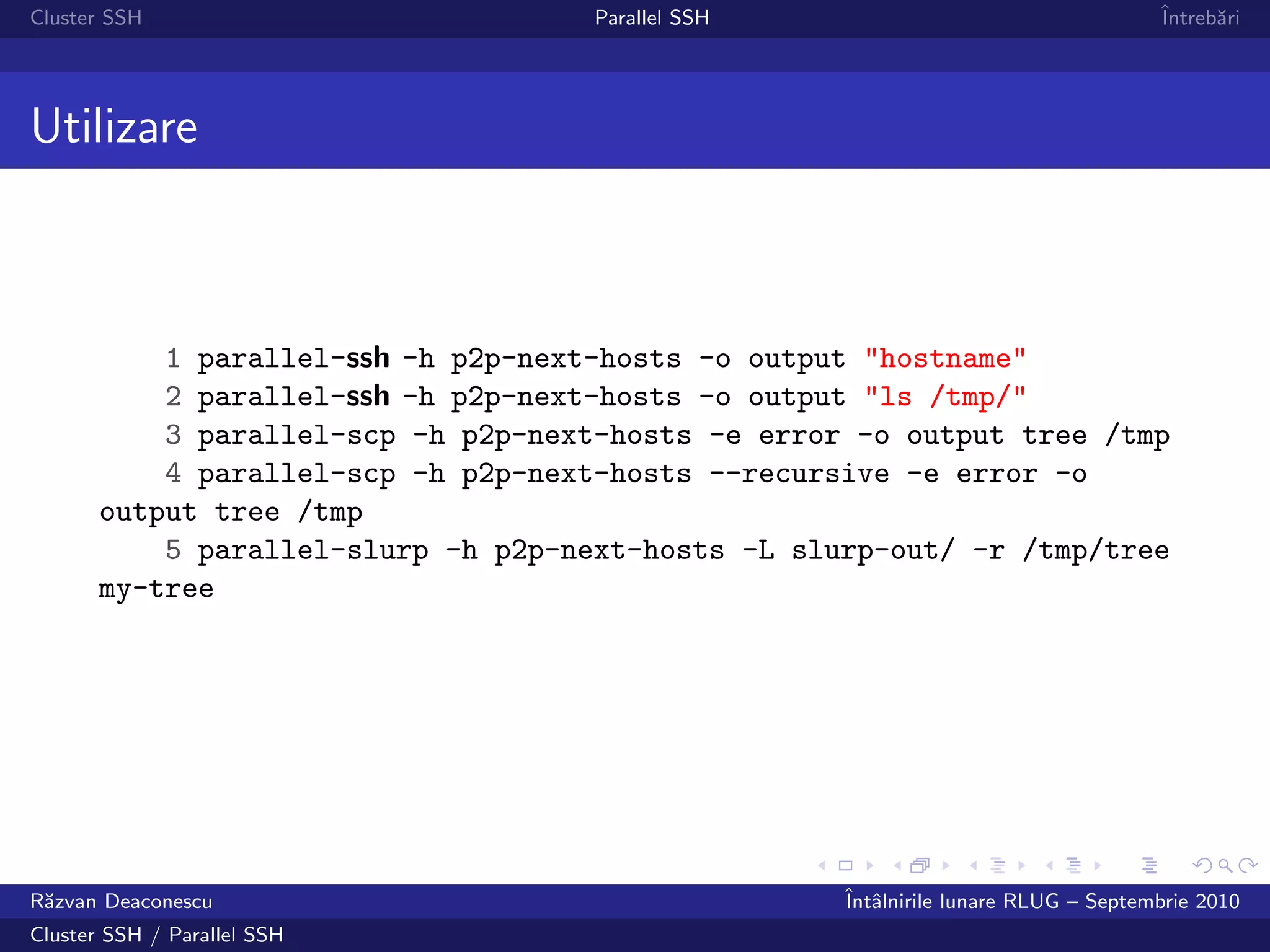Go to next section arrow
Screen dimensions: 1270x952
click(x=1098, y=865)
